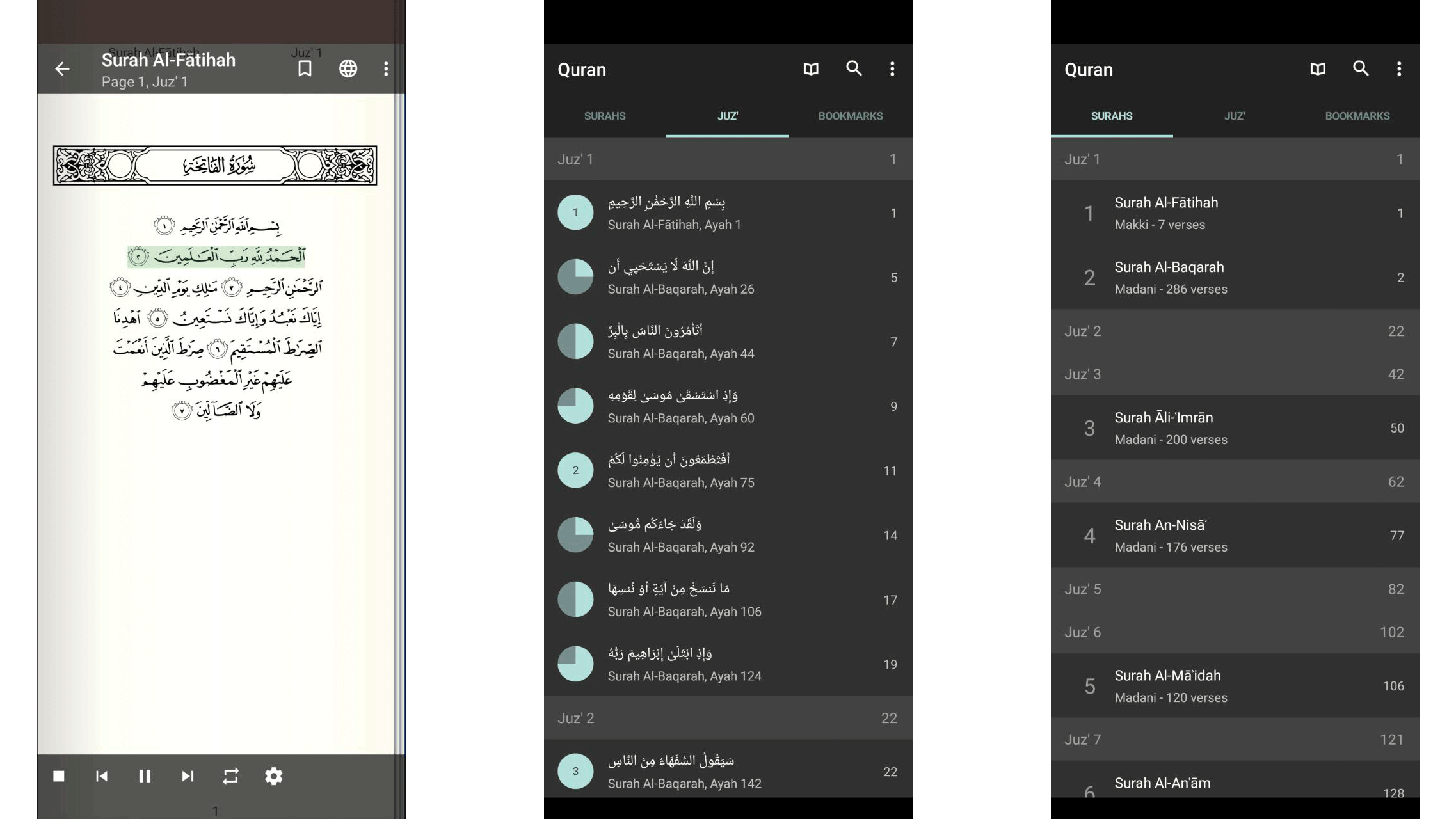The width and height of the screenshot is (1456, 819).
Task: Tap the hizb circle icon numbered 2
Action: [x=575, y=470]
